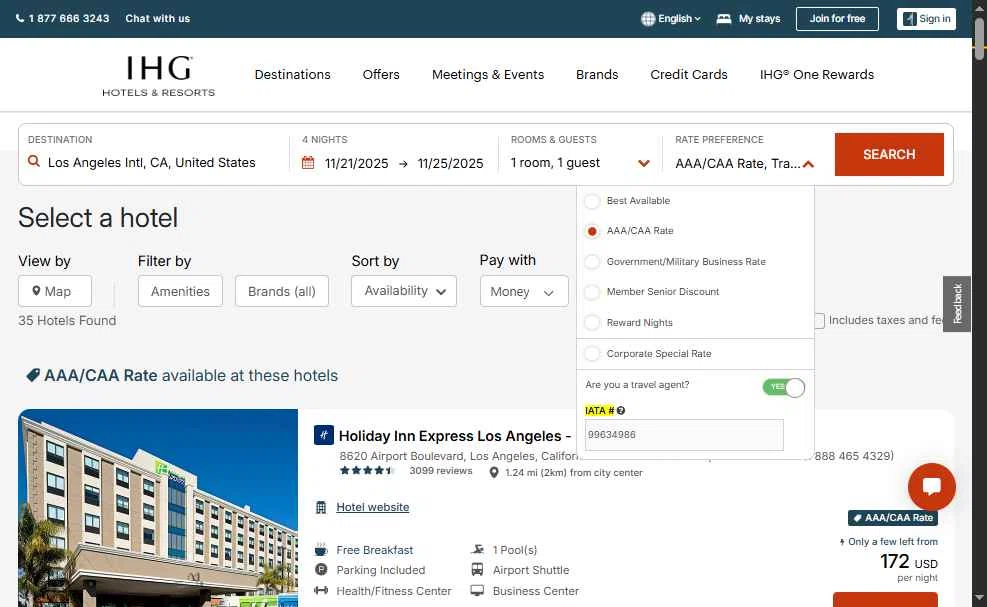This screenshot has width=987, height=607.
Task: Click the arrow between the stay dates
Action: click(x=403, y=164)
